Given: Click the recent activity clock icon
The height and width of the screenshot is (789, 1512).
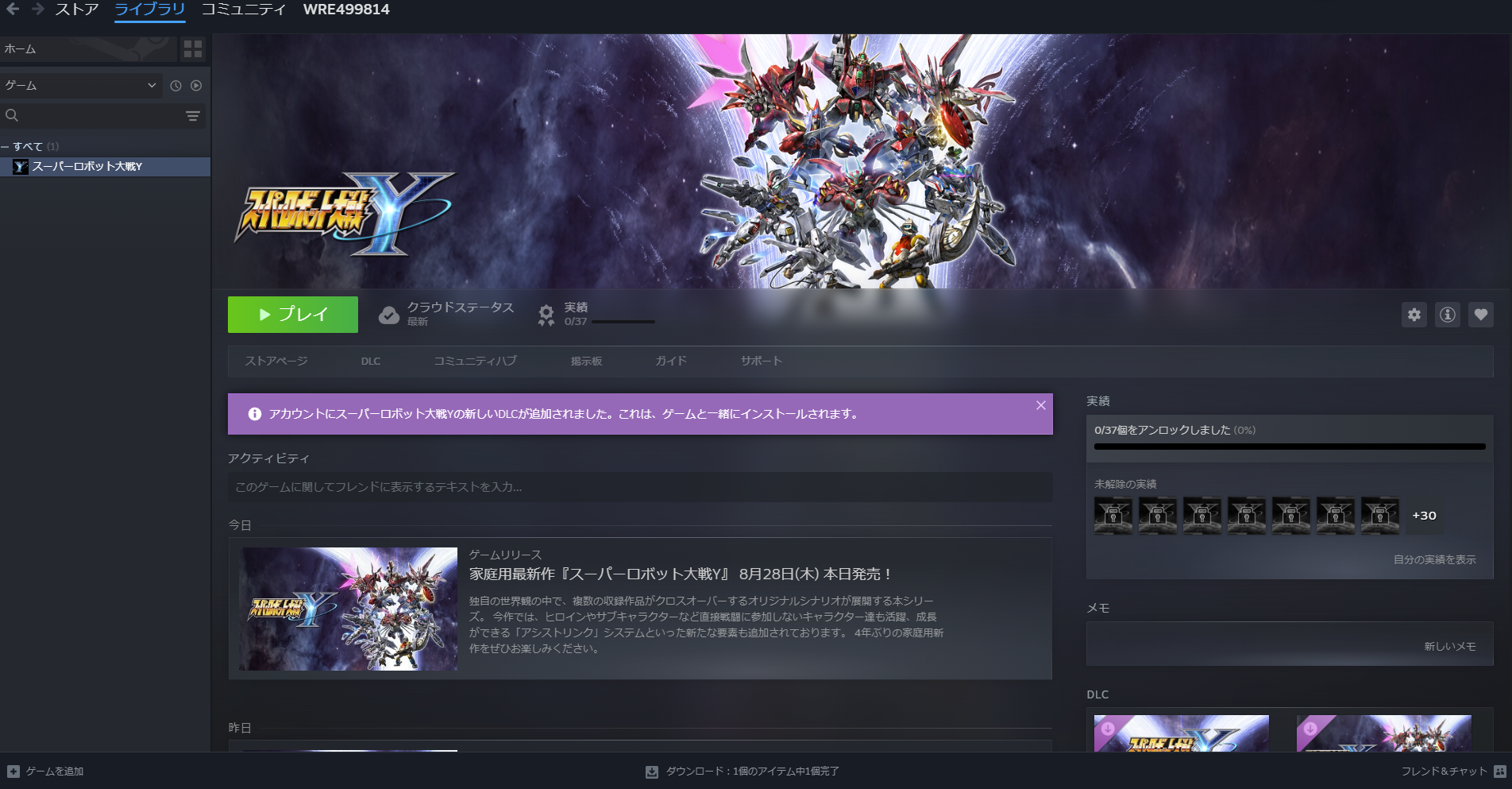Looking at the screenshot, I should 176,86.
